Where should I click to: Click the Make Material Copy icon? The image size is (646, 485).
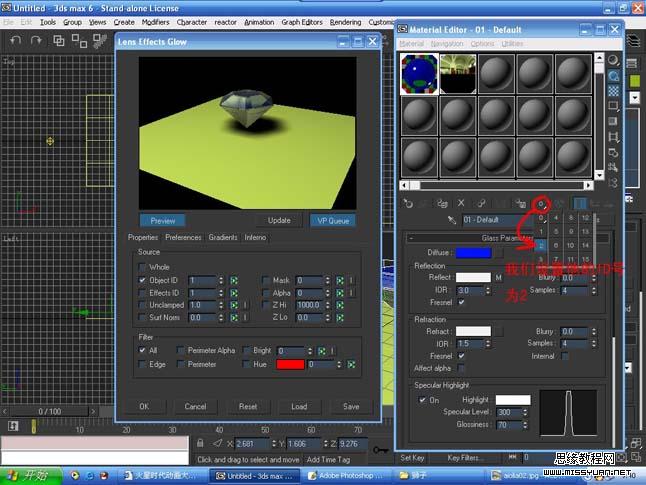(x=481, y=203)
